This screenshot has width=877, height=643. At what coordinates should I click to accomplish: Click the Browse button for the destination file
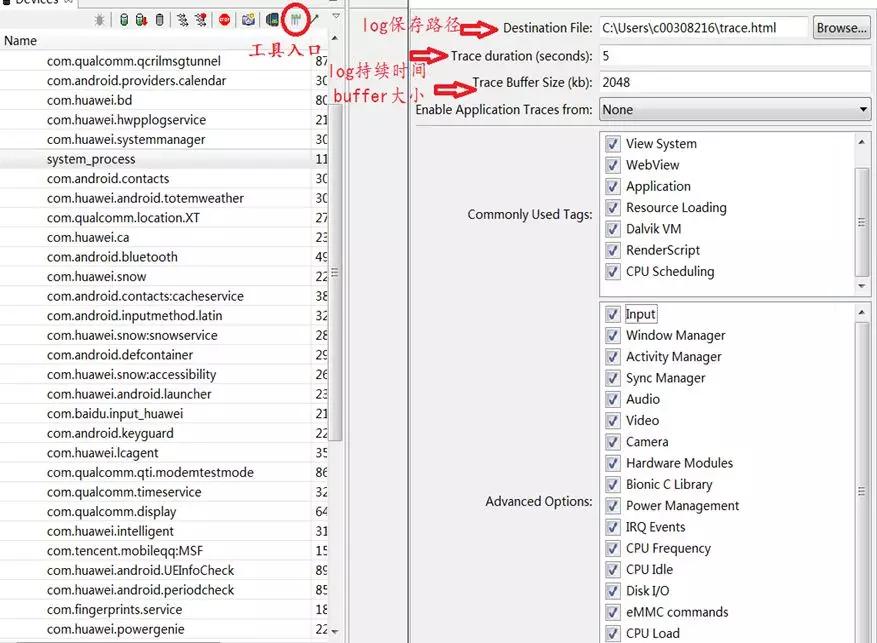[842, 27]
